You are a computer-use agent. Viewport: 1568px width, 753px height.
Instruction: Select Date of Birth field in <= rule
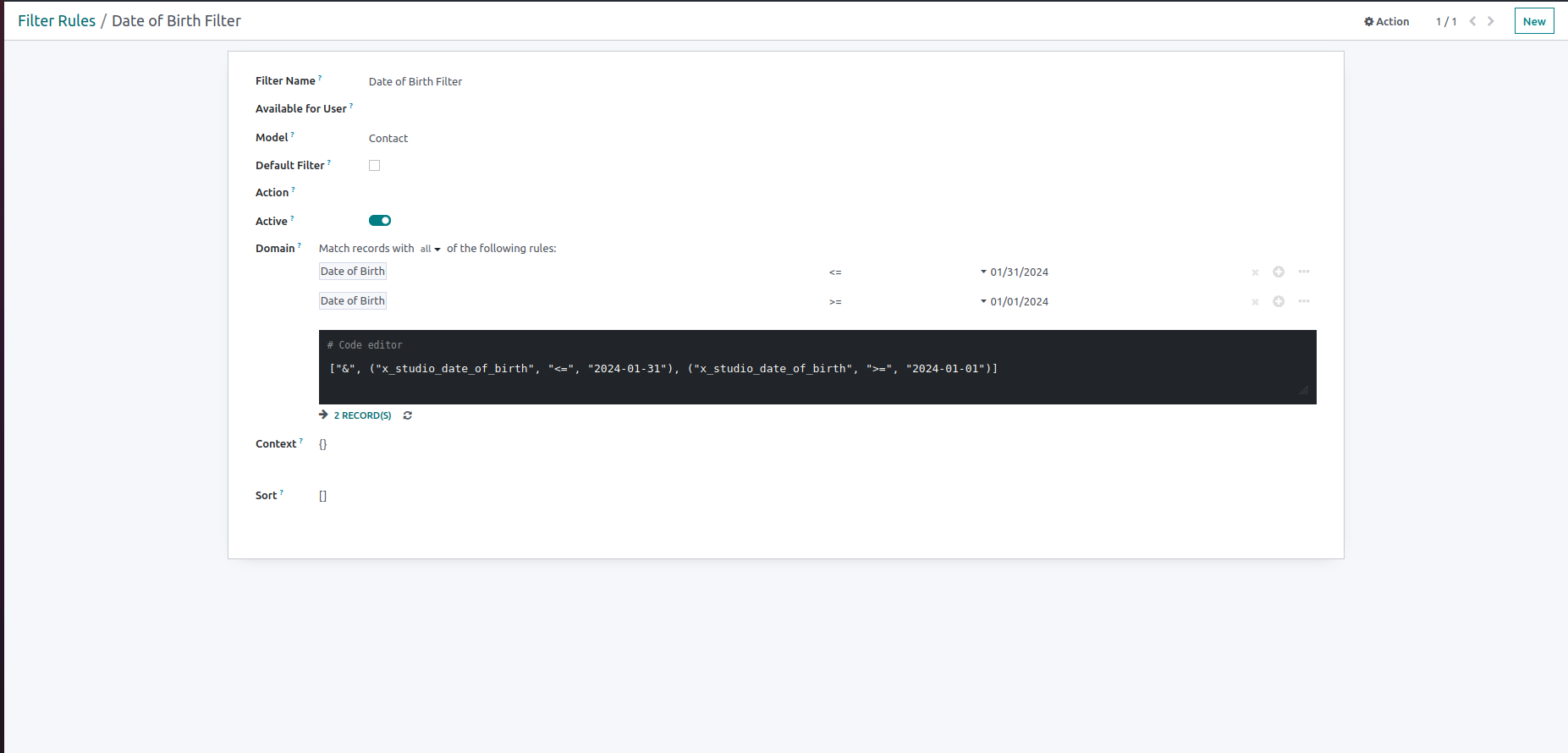tap(353, 272)
